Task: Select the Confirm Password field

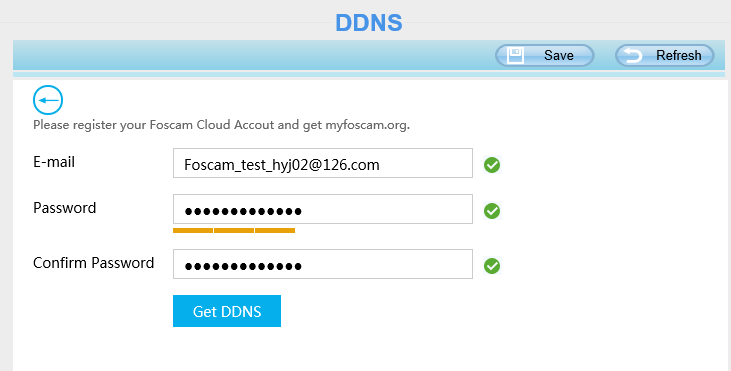Action: point(323,264)
